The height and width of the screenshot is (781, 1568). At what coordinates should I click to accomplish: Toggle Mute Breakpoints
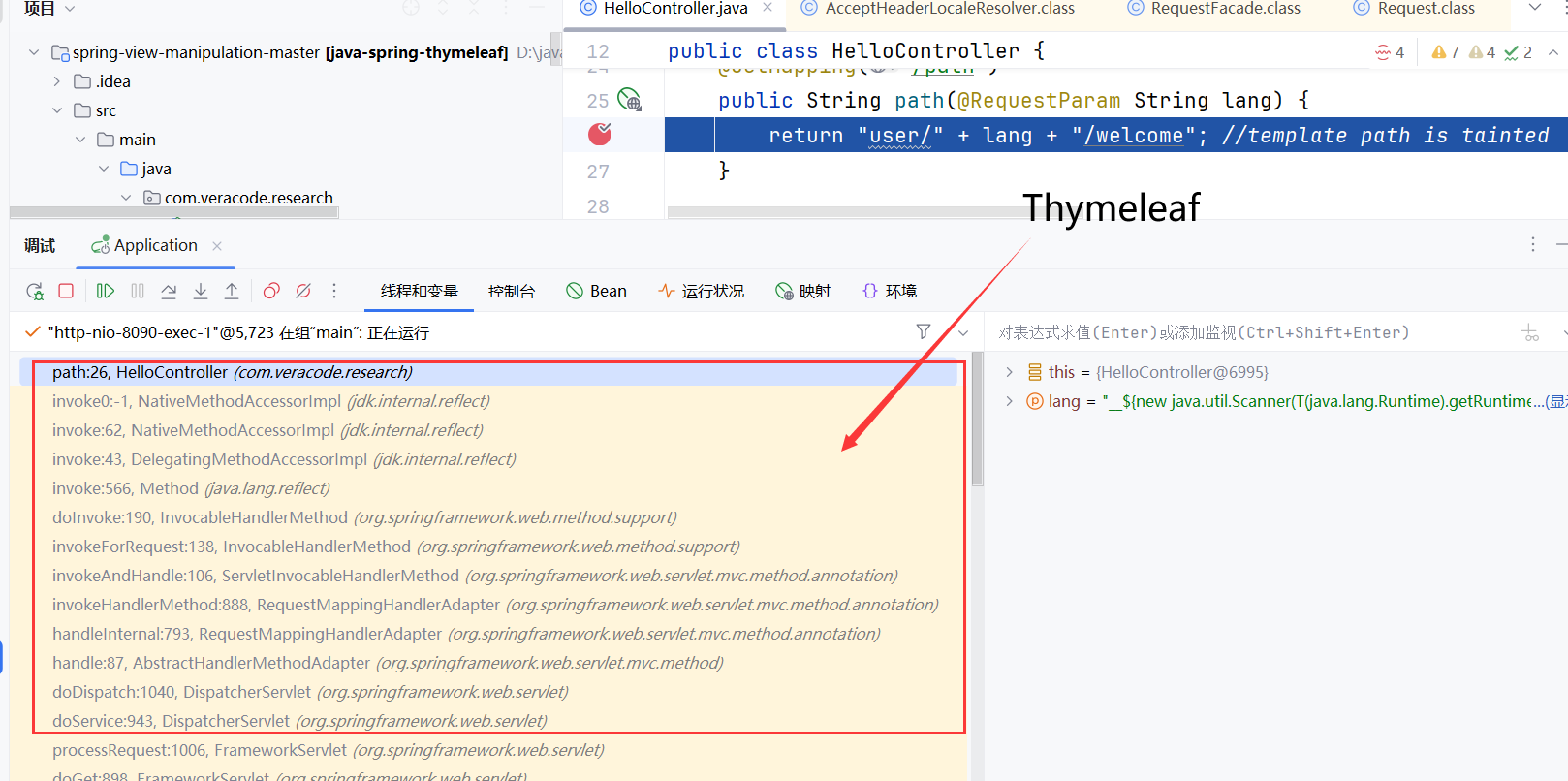click(x=303, y=291)
